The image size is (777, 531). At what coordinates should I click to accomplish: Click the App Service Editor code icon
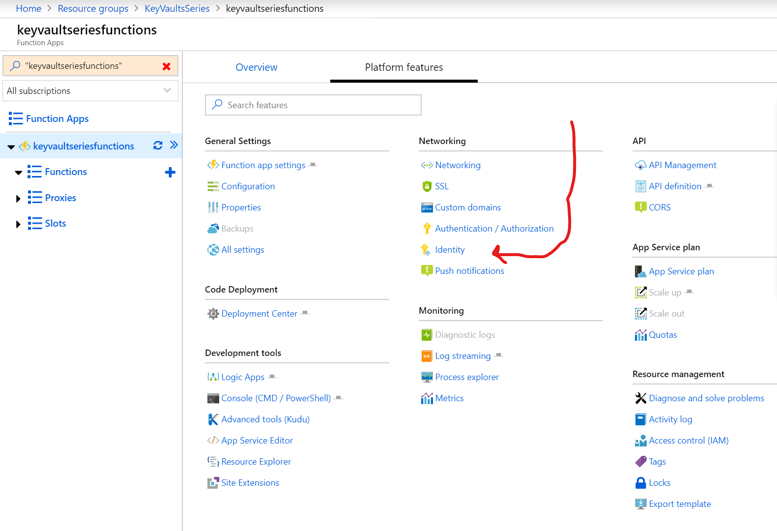pyautogui.click(x=213, y=440)
